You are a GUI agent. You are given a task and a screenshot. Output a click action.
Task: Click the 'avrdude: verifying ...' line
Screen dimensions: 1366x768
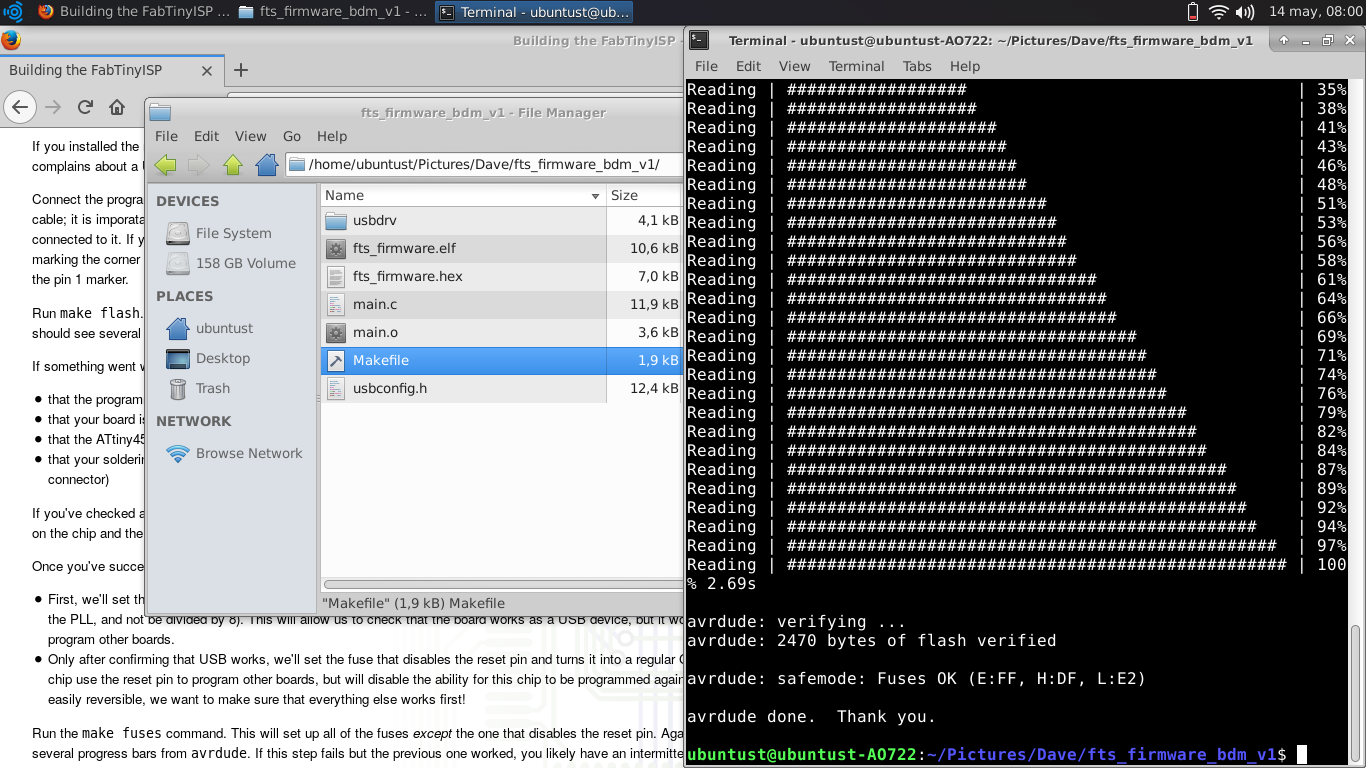(796, 621)
